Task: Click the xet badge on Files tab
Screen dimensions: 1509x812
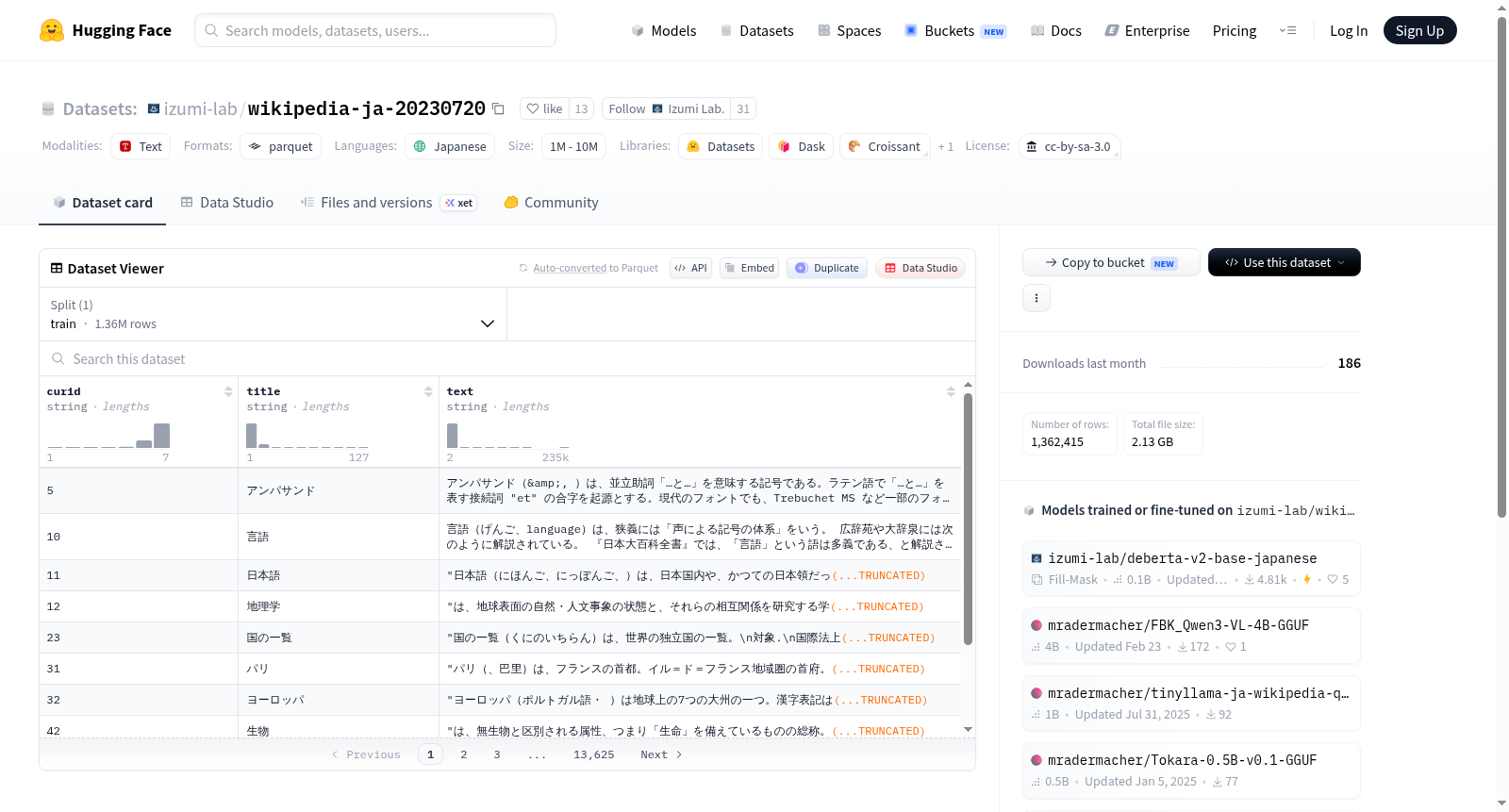Action: (459, 203)
